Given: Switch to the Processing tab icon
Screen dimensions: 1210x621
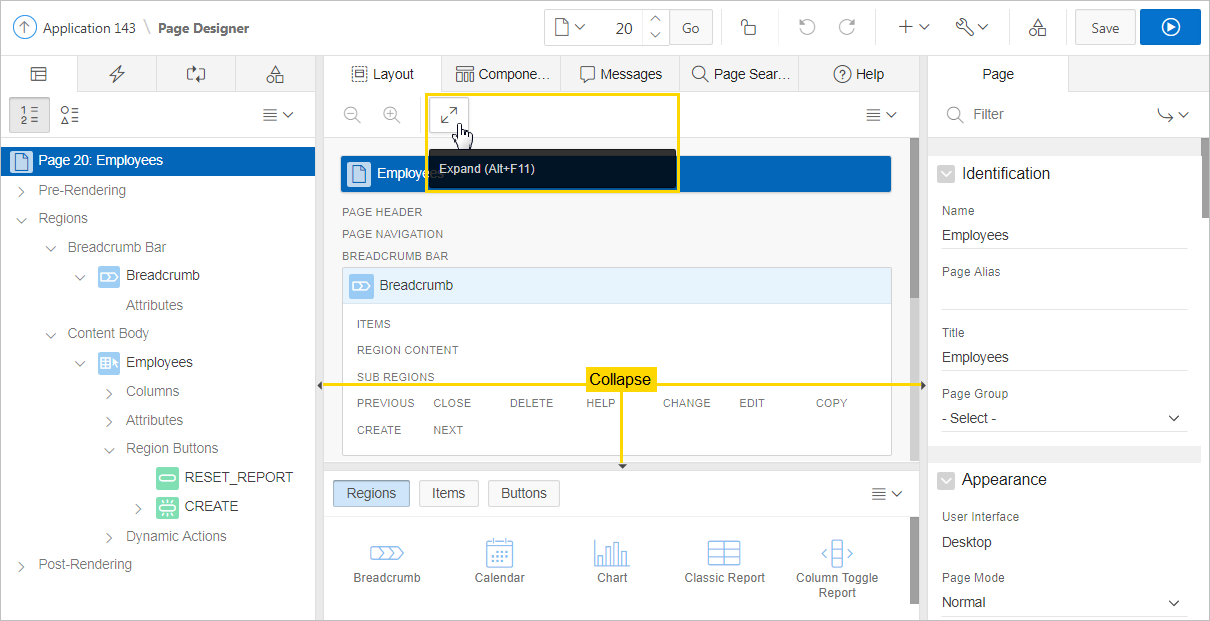Looking at the screenshot, I should (x=196, y=74).
